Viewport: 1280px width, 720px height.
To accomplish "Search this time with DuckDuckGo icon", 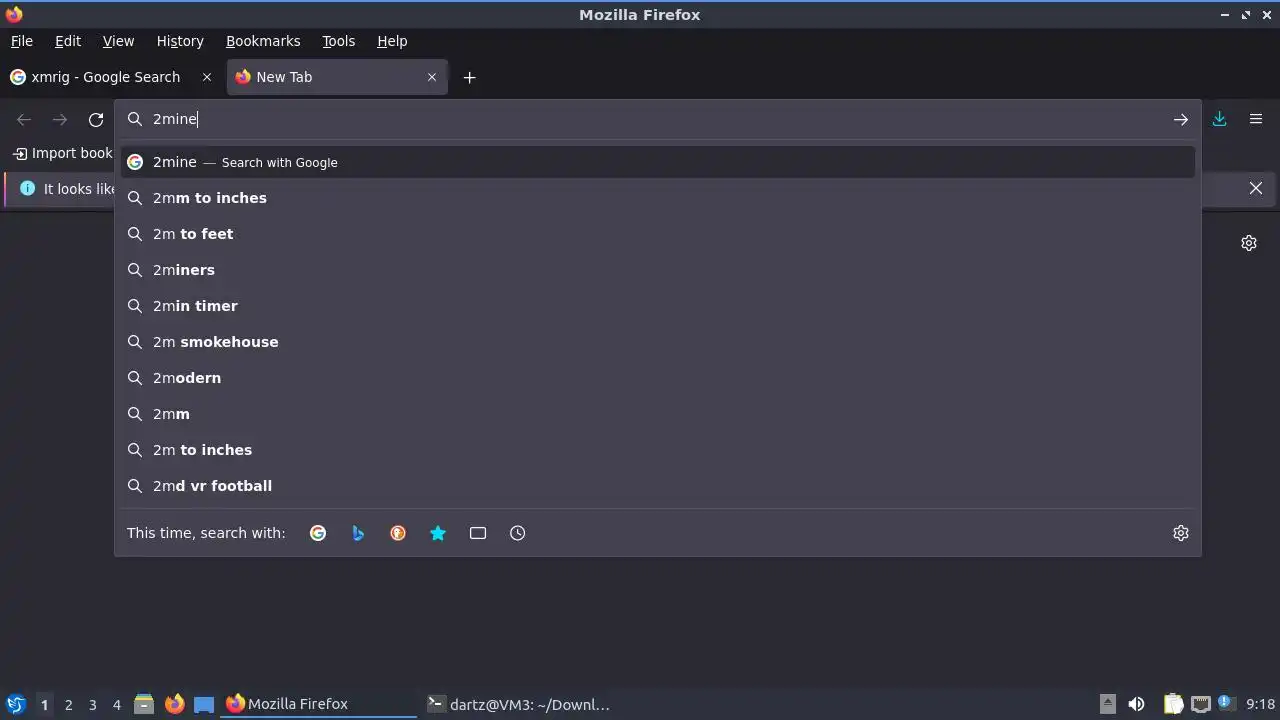I will click(398, 533).
